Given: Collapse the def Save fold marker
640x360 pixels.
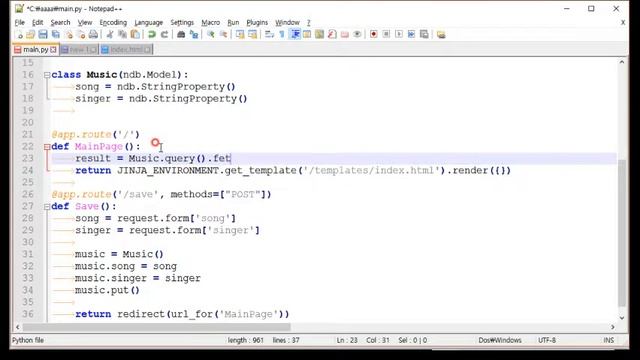Looking at the screenshot, I should [47, 207].
